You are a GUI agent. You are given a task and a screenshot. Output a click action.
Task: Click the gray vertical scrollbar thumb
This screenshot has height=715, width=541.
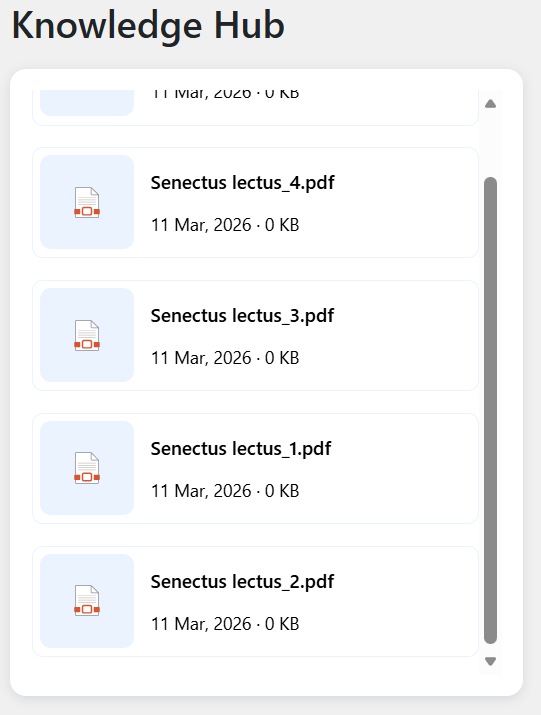coord(490,410)
